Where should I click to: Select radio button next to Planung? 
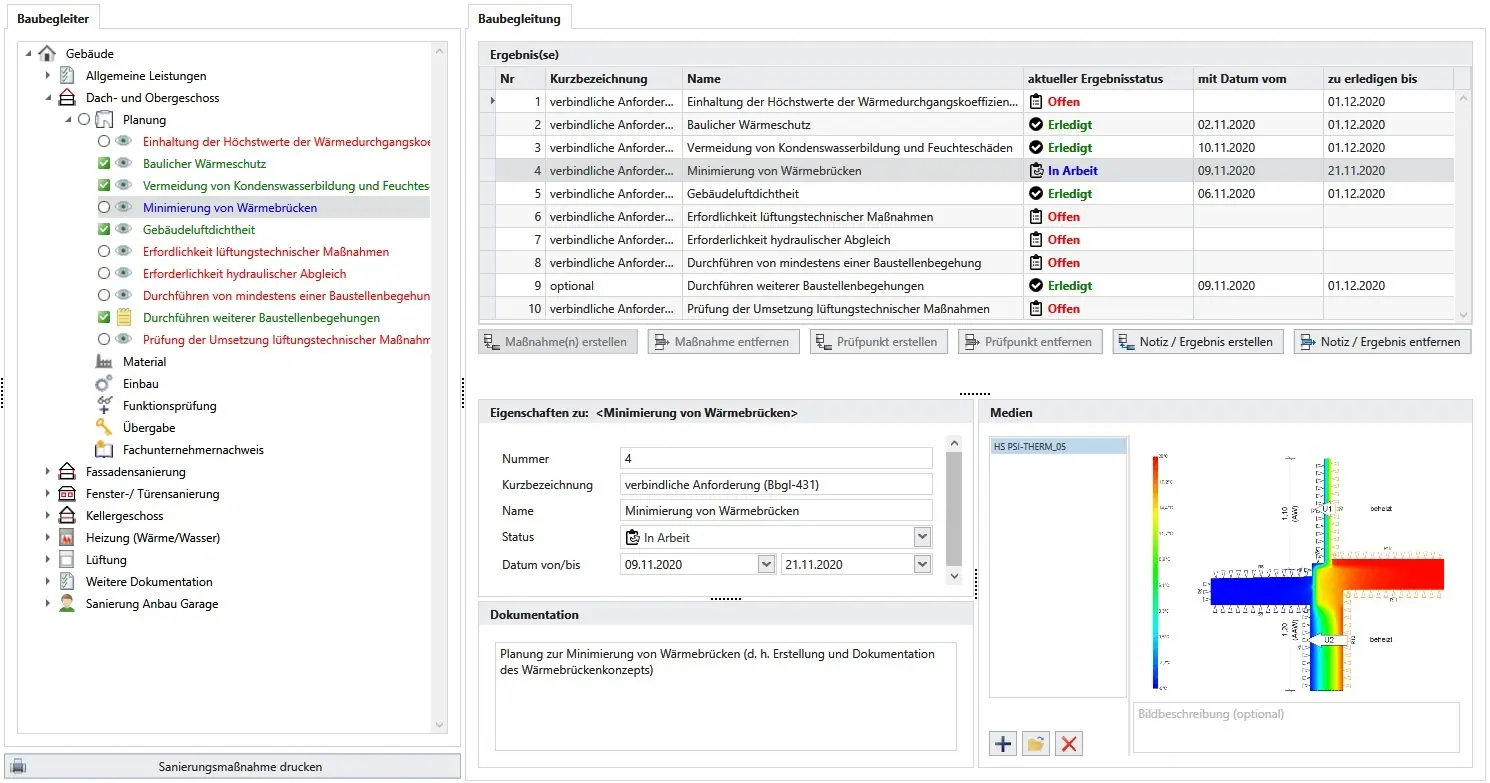point(84,120)
